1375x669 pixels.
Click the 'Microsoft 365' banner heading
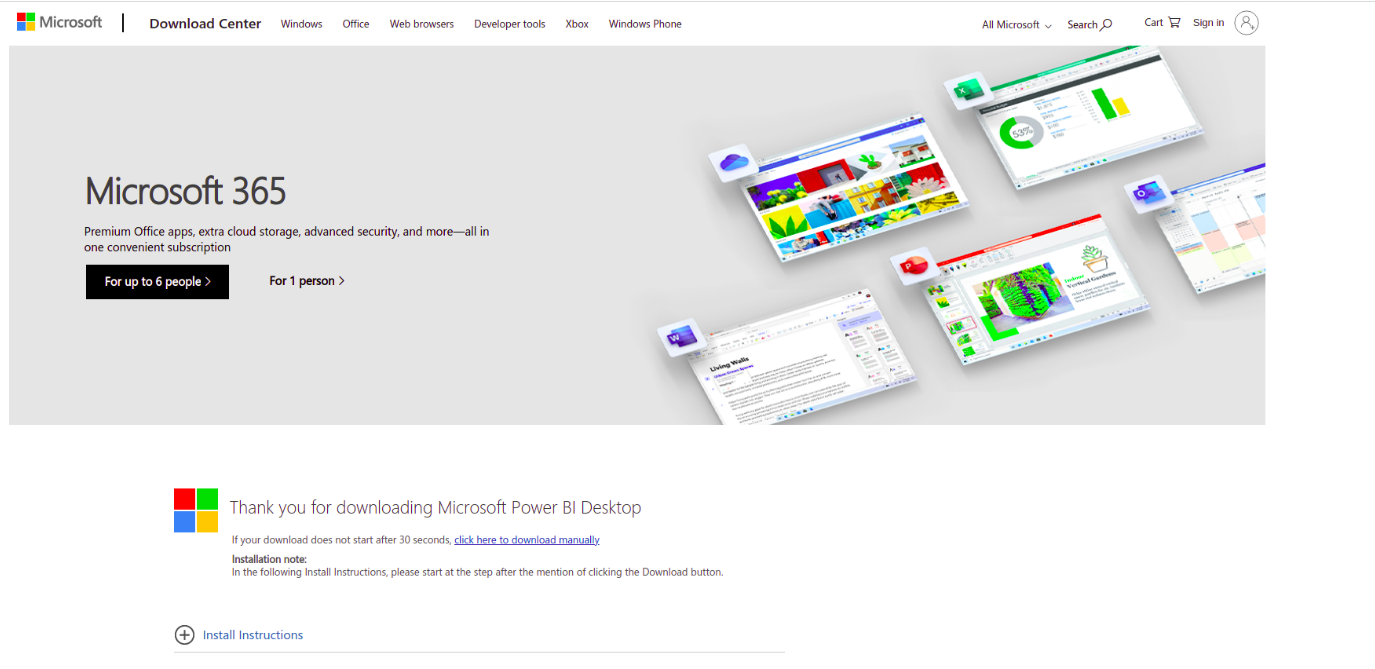185,191
